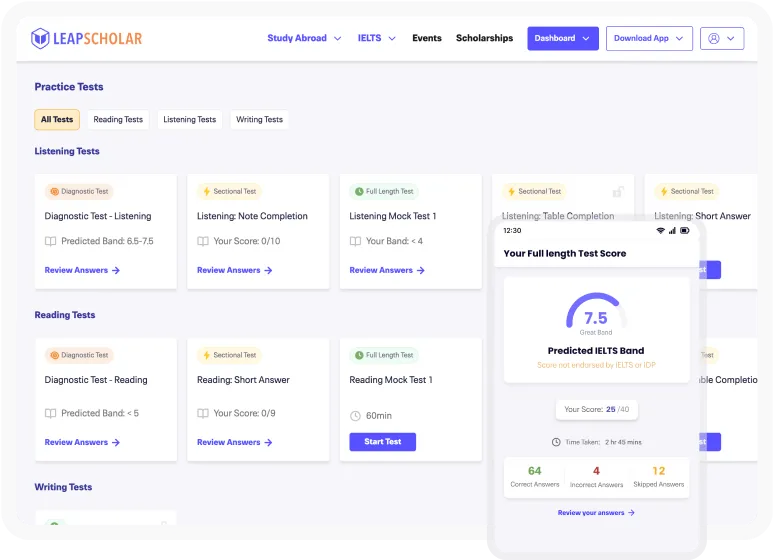Click the 7.5 band score gauge
This screenshot has height=560, width=773.
(x=596, y=313)
